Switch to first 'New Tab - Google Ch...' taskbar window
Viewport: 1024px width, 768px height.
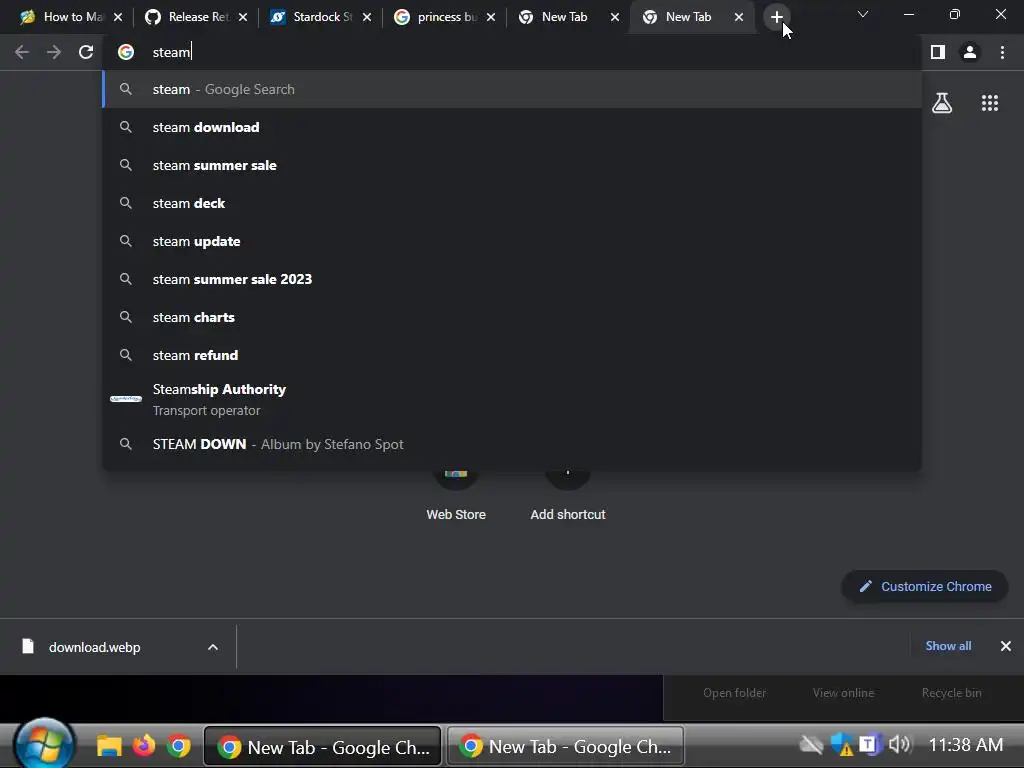click(323, 746)
